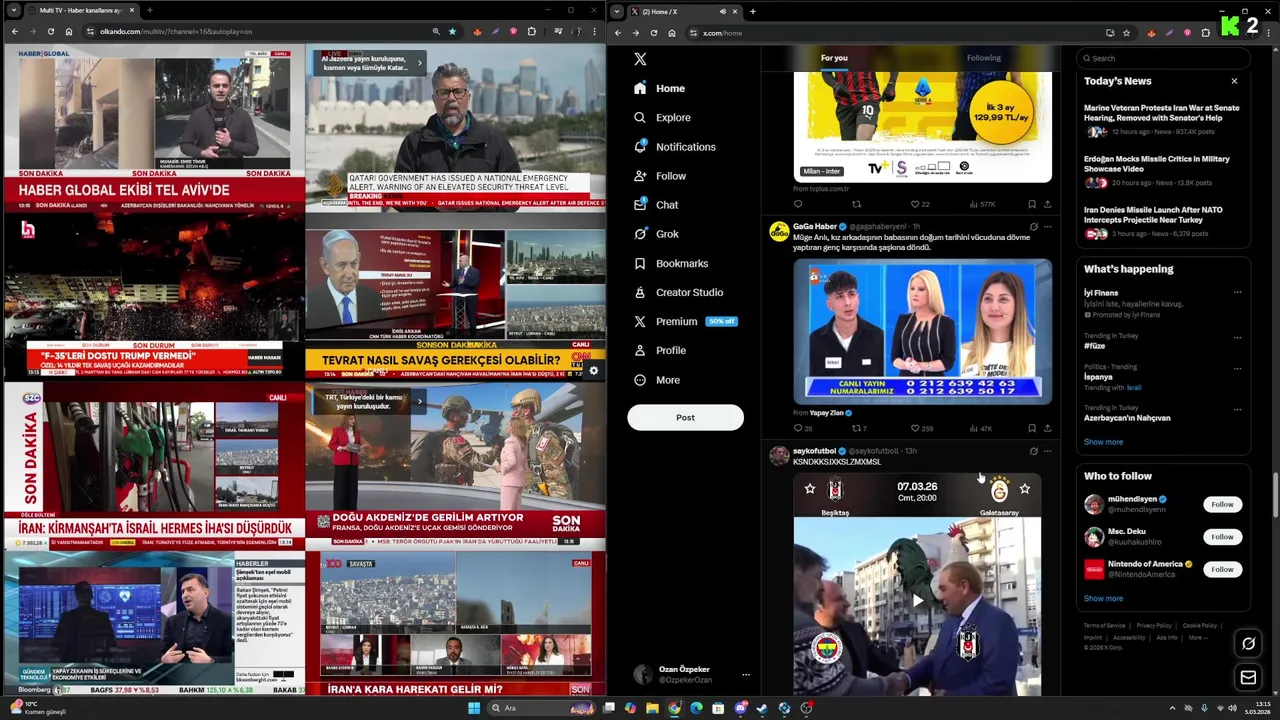Follow Msc. Deku account
The height and width of the screenshot is (720, 1280).
point(1222,537)
